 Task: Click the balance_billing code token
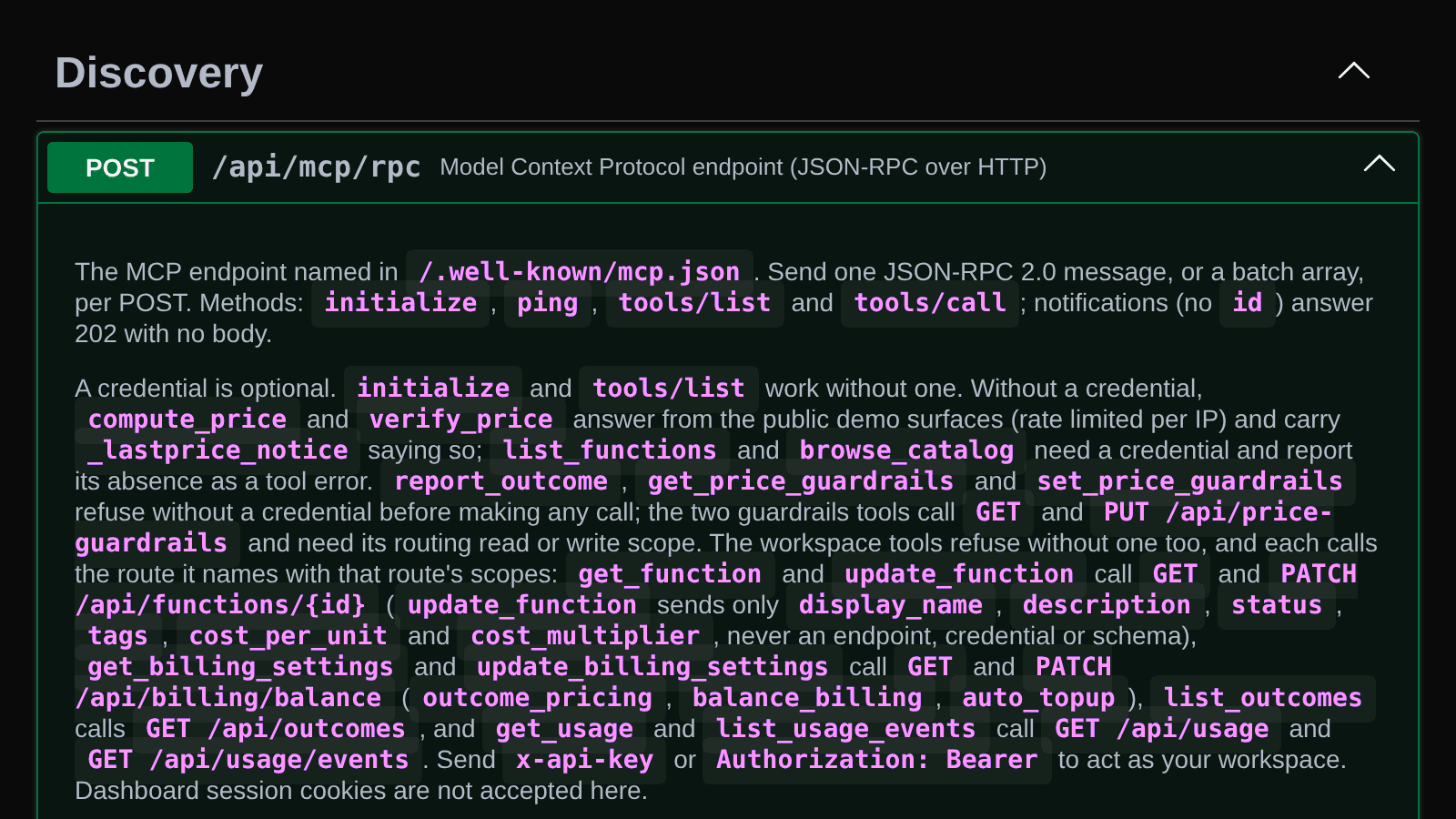pyautogui.click(x=807, y=698)
